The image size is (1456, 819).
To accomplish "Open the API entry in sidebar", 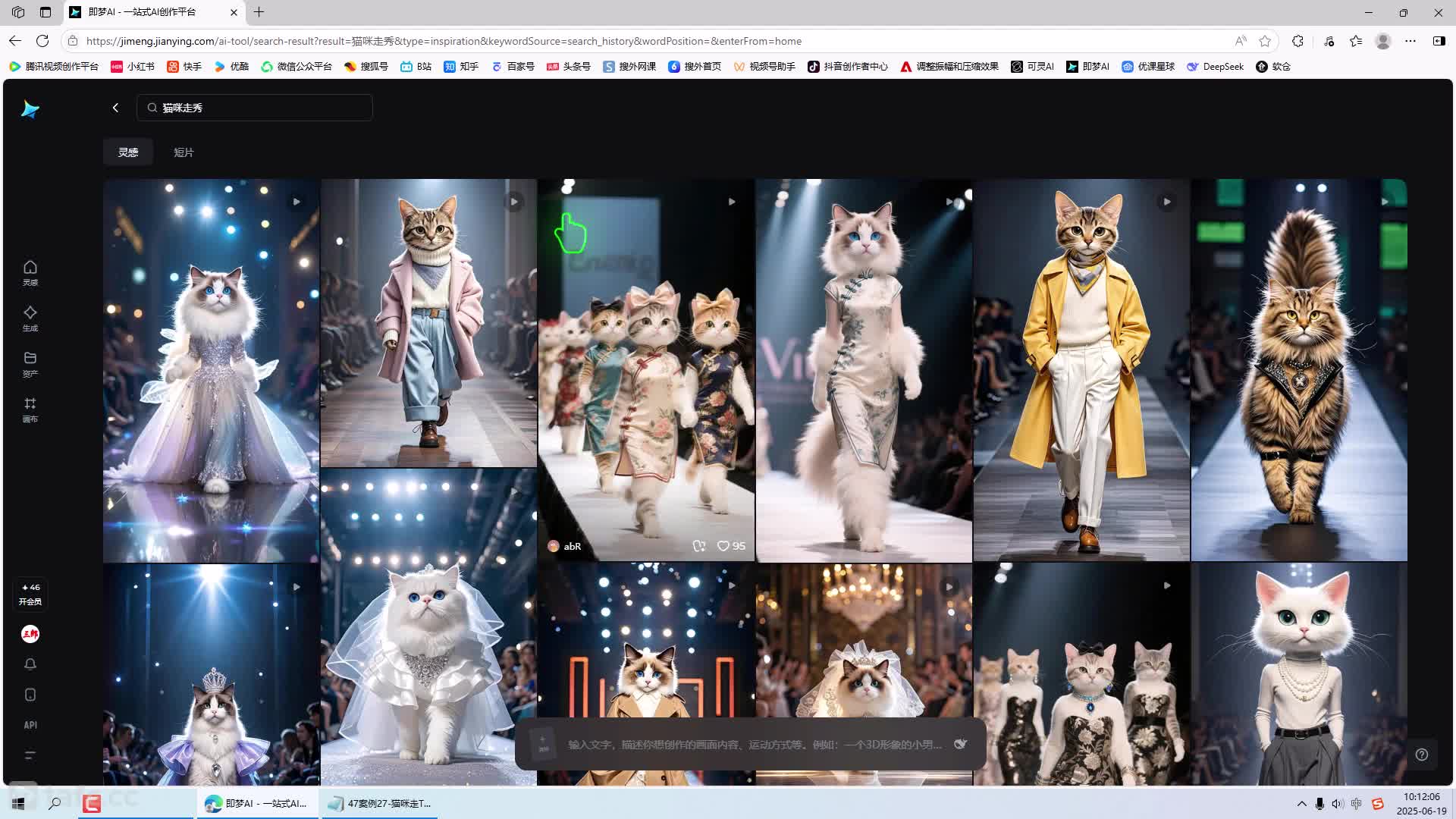I will pos(30,725).
